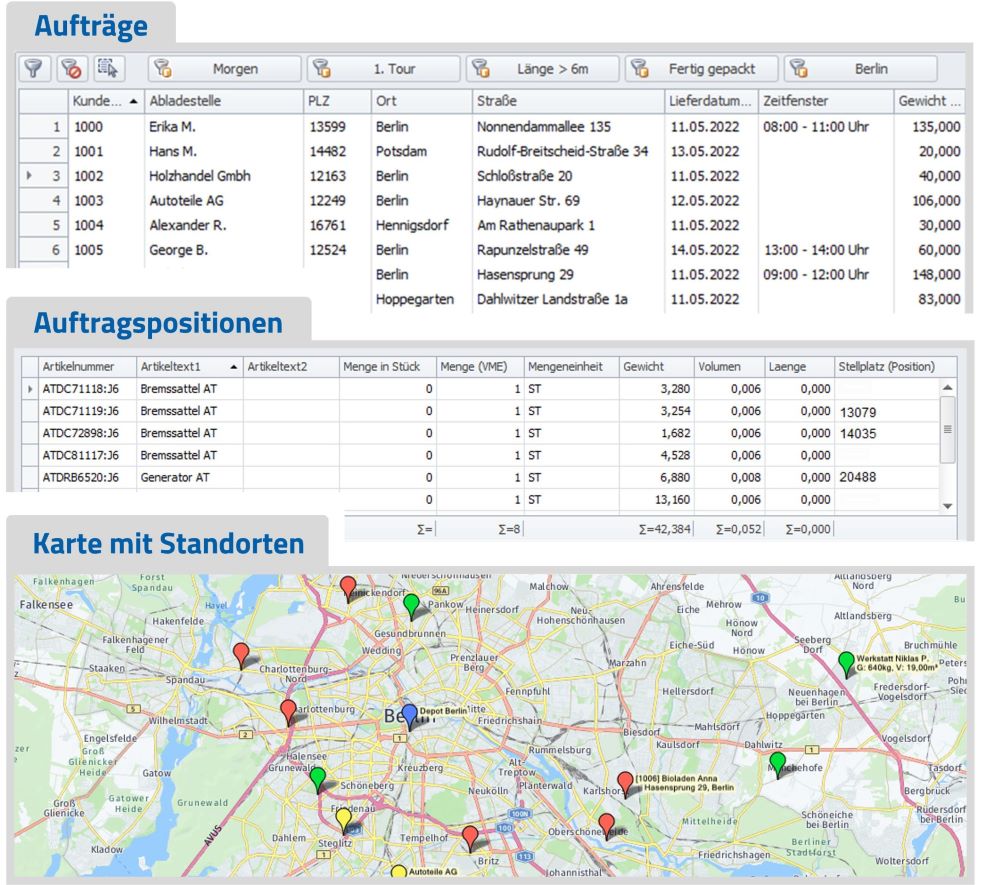Click the Auftragspositionen scrollbar thumb
This screenshot has height=885, width=1000.
point(948,429)
